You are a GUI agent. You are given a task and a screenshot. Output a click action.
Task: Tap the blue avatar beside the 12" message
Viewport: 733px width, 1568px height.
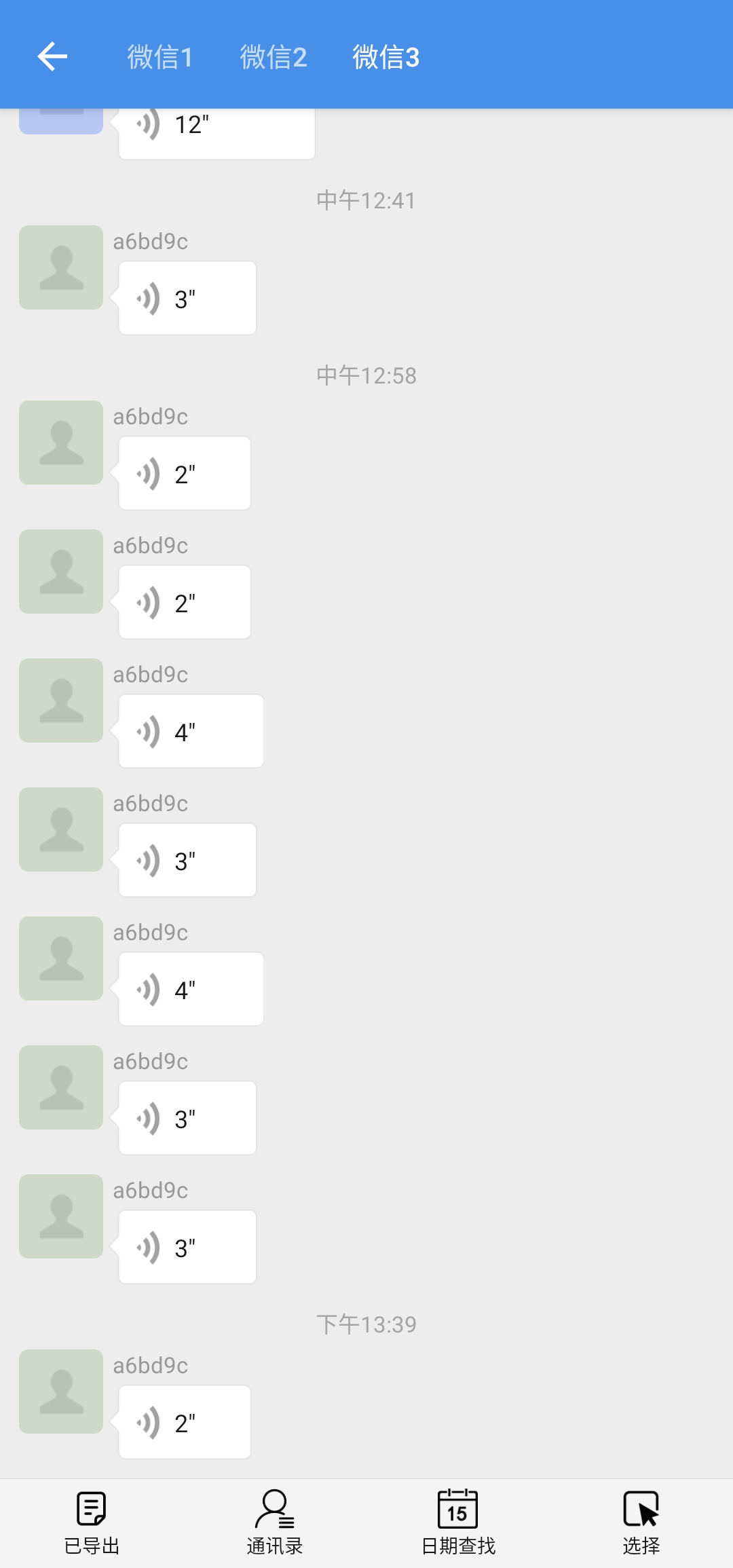[61, 122]
